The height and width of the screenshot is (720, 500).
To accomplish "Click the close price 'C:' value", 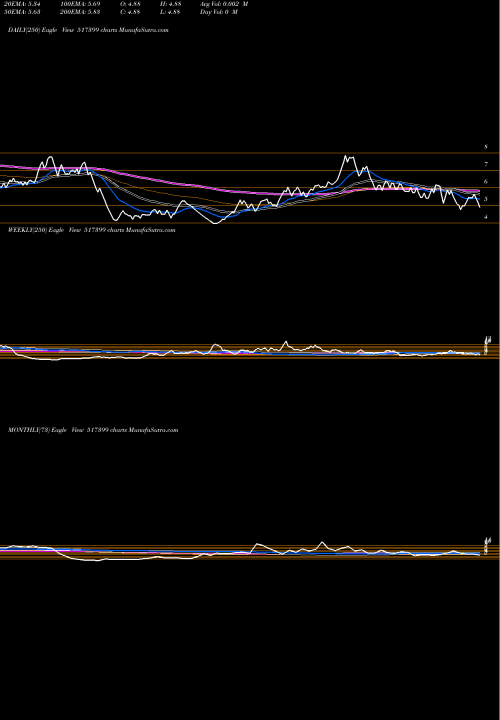I will click(130, 11).
